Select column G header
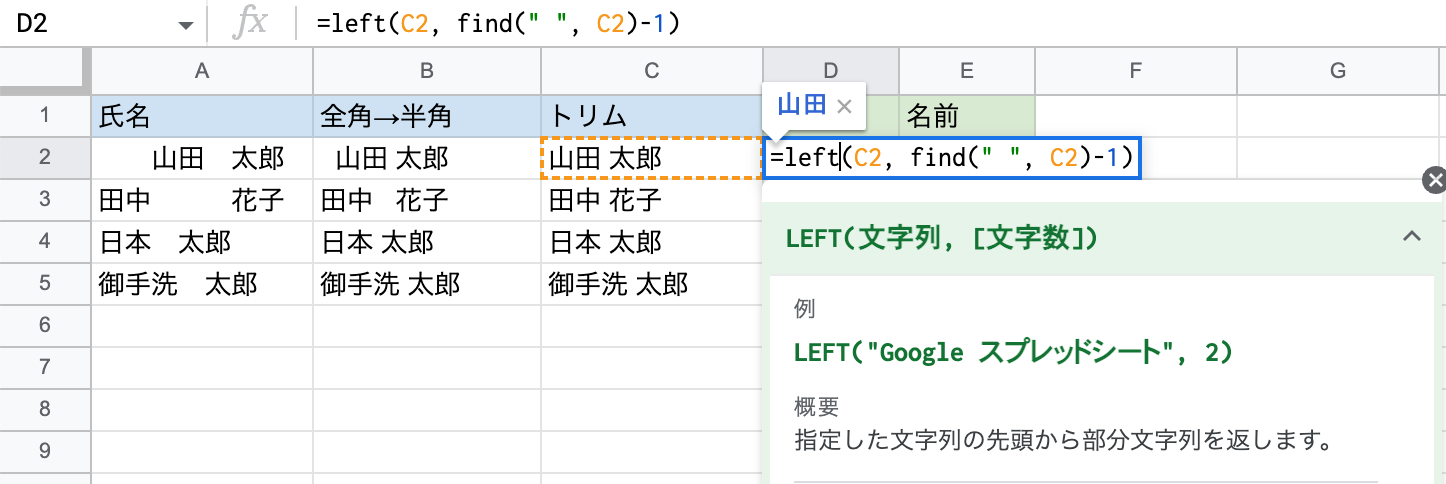The width and height of the screenshot is (1446, 484). click(1339, 70)
